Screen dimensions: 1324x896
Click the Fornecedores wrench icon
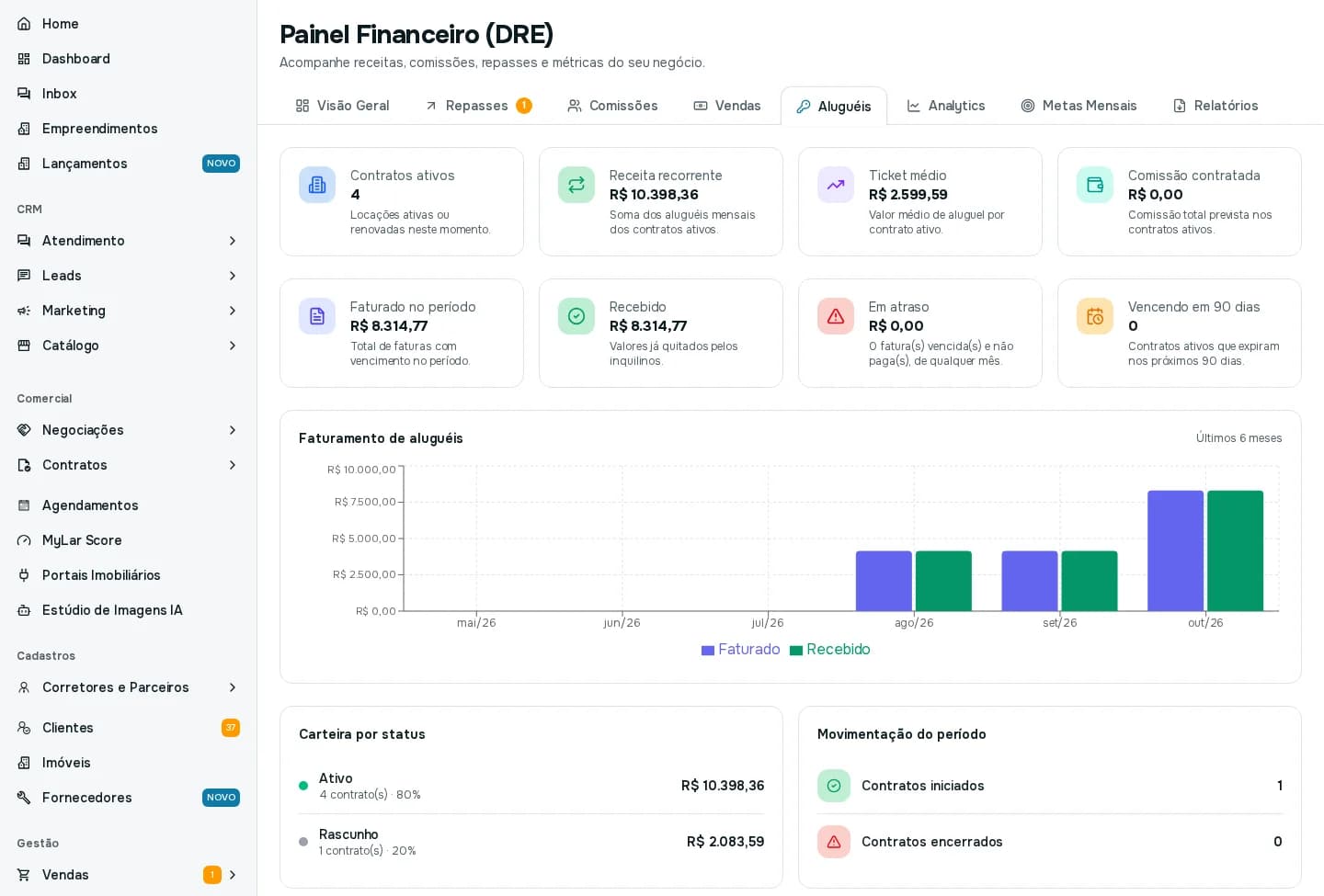click(24, 798)
